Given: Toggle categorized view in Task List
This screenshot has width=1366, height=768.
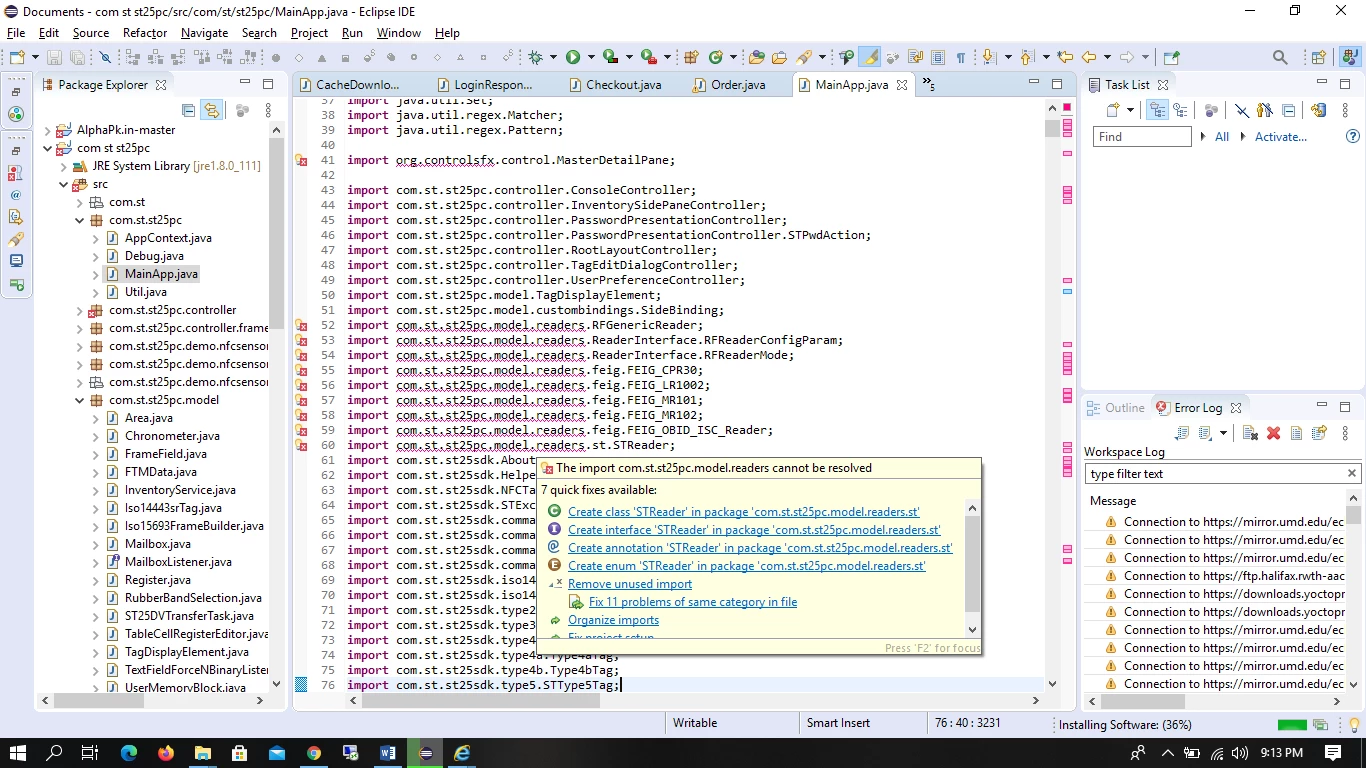Looking at the screenshot, I should click(x=1158, y=110).
